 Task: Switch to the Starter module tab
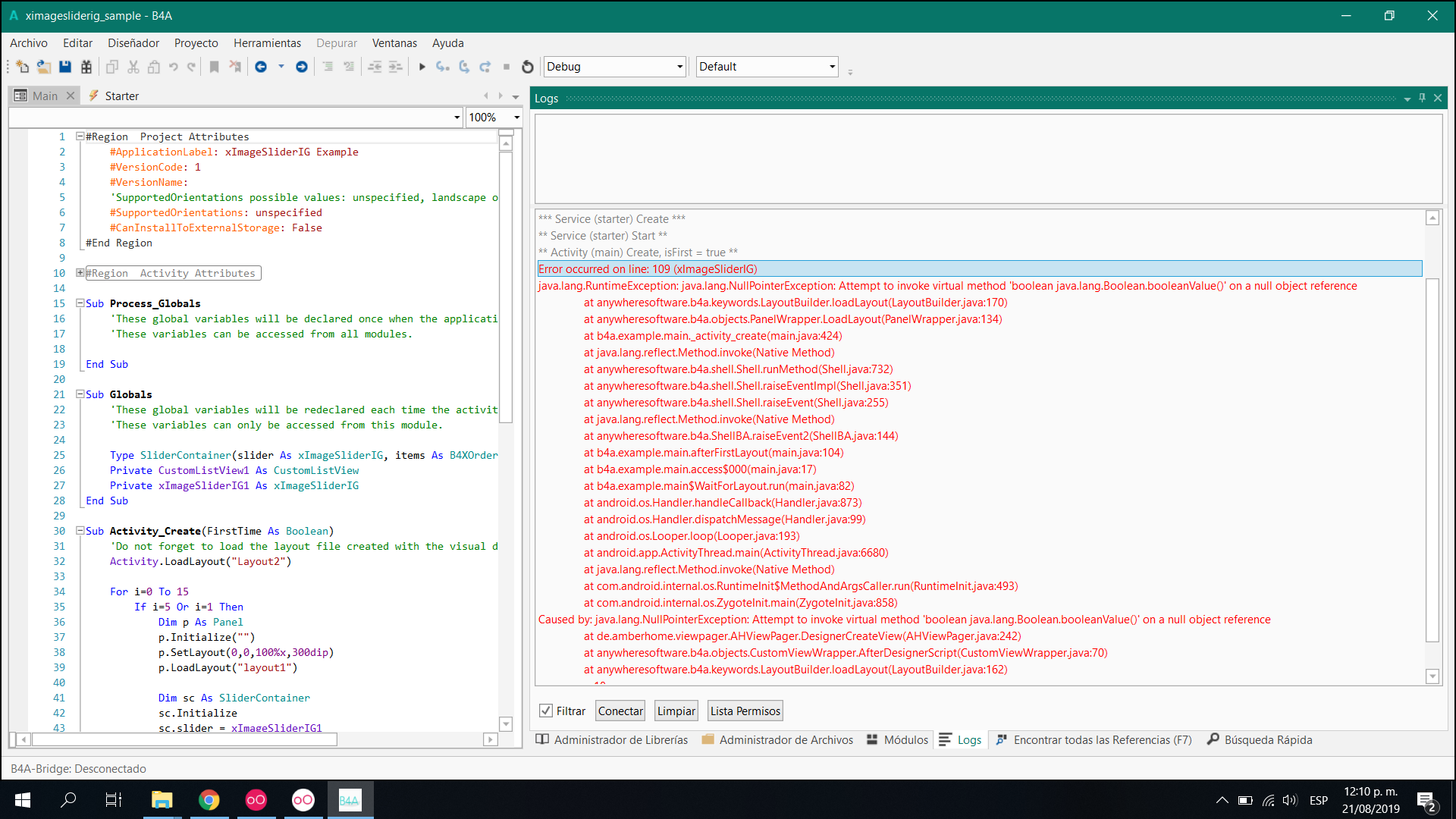pyautogui.click(x=121, y=96)
